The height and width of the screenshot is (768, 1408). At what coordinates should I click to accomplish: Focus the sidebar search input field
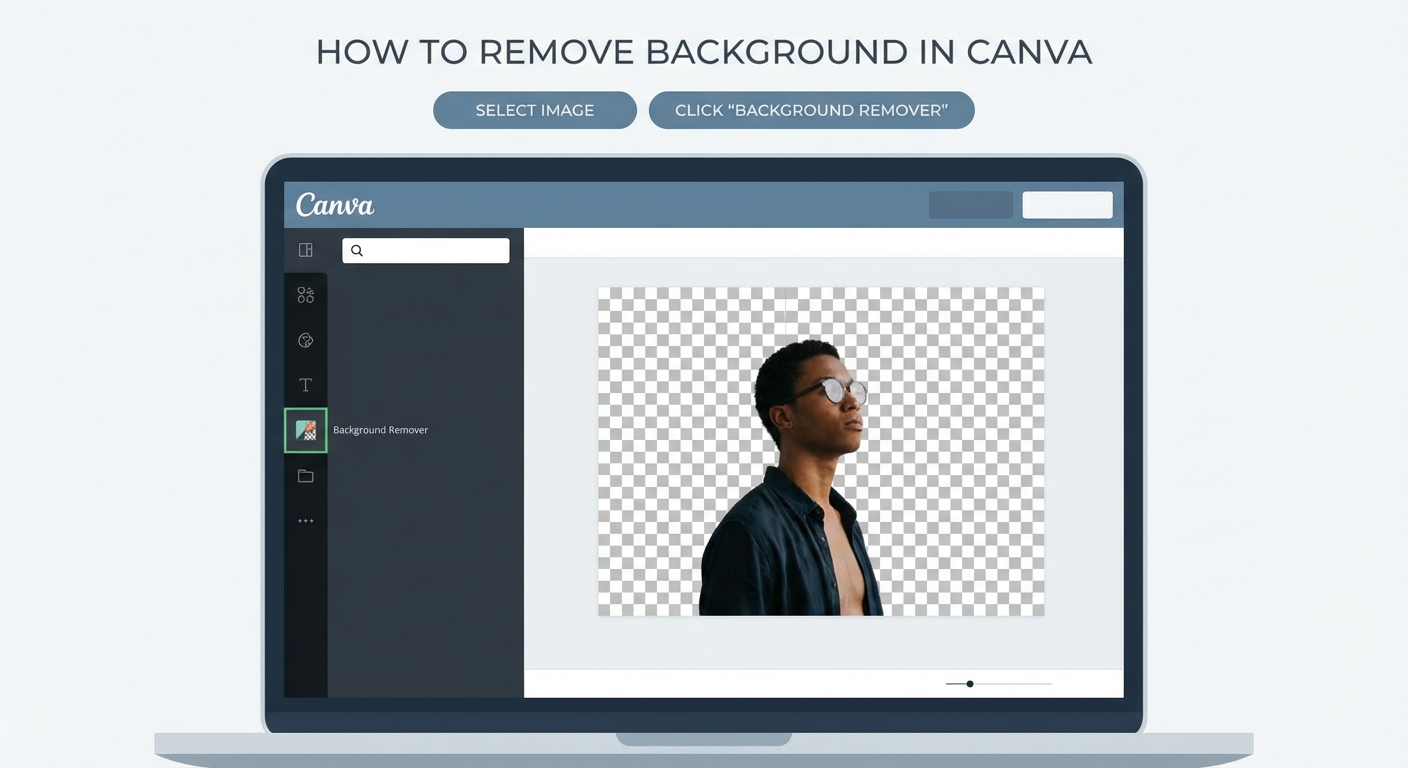point(435,251)
